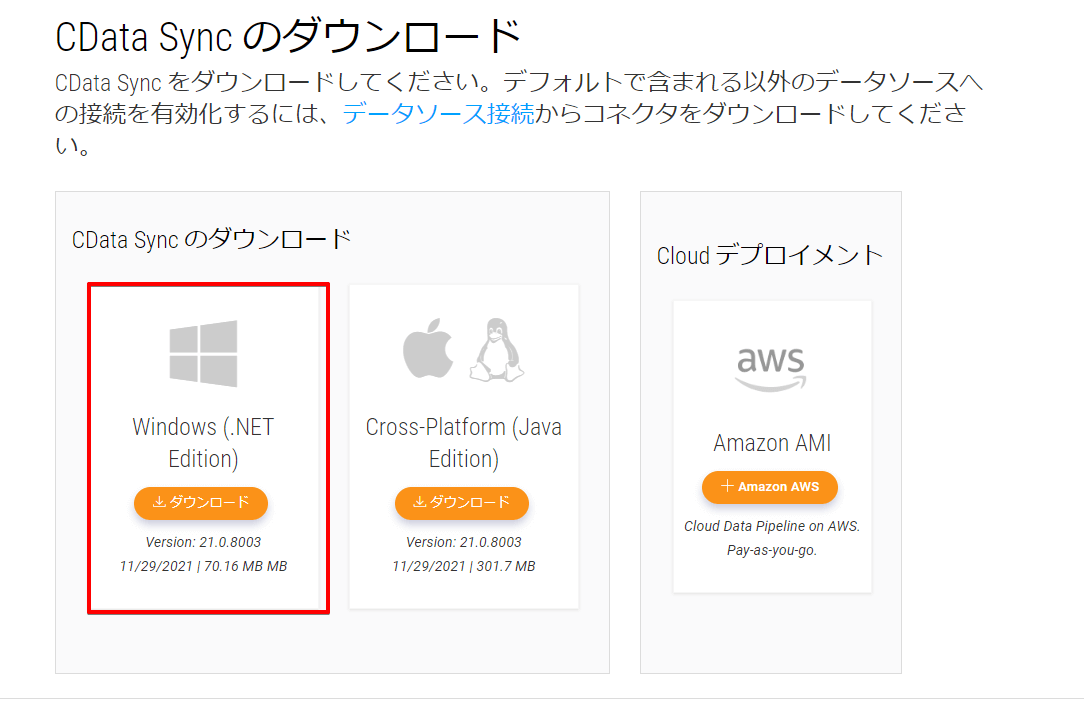
Task: Click download arrow icon on Windows button
Action: tap(159, 503)
